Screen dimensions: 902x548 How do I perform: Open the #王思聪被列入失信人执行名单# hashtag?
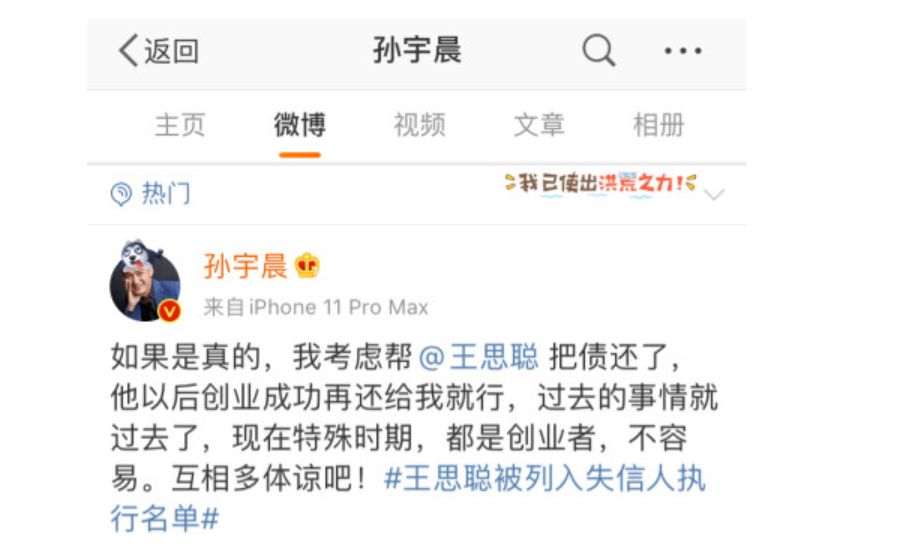408,498
